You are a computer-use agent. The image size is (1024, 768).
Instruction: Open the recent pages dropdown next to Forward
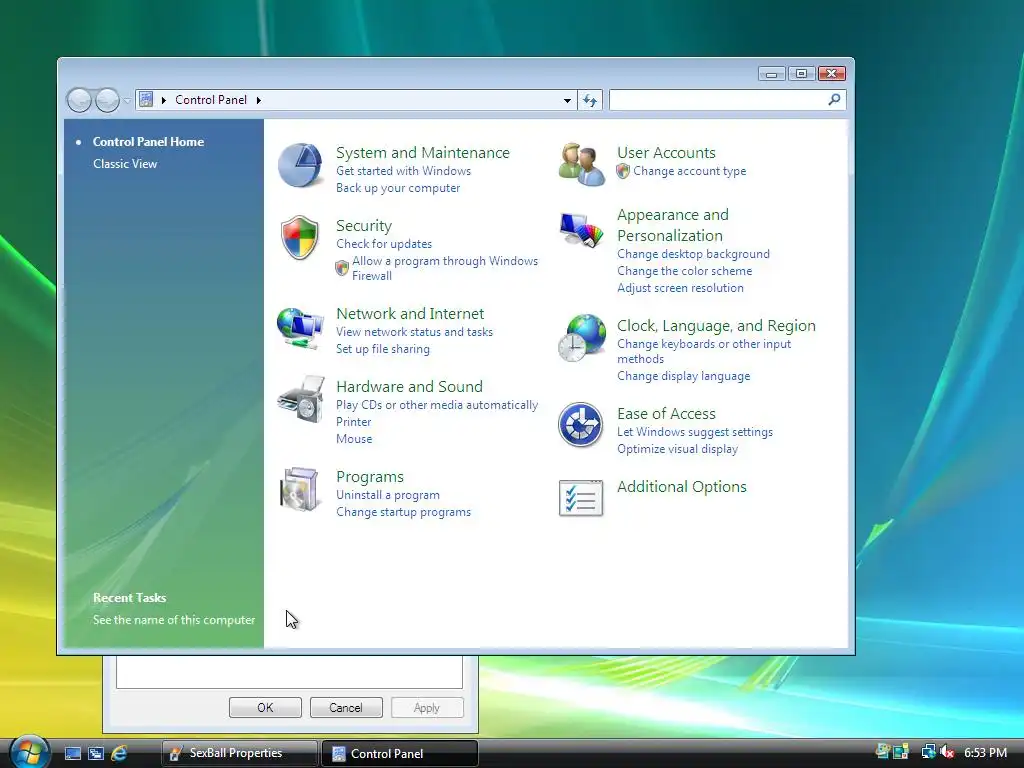[x=127, y=100]
